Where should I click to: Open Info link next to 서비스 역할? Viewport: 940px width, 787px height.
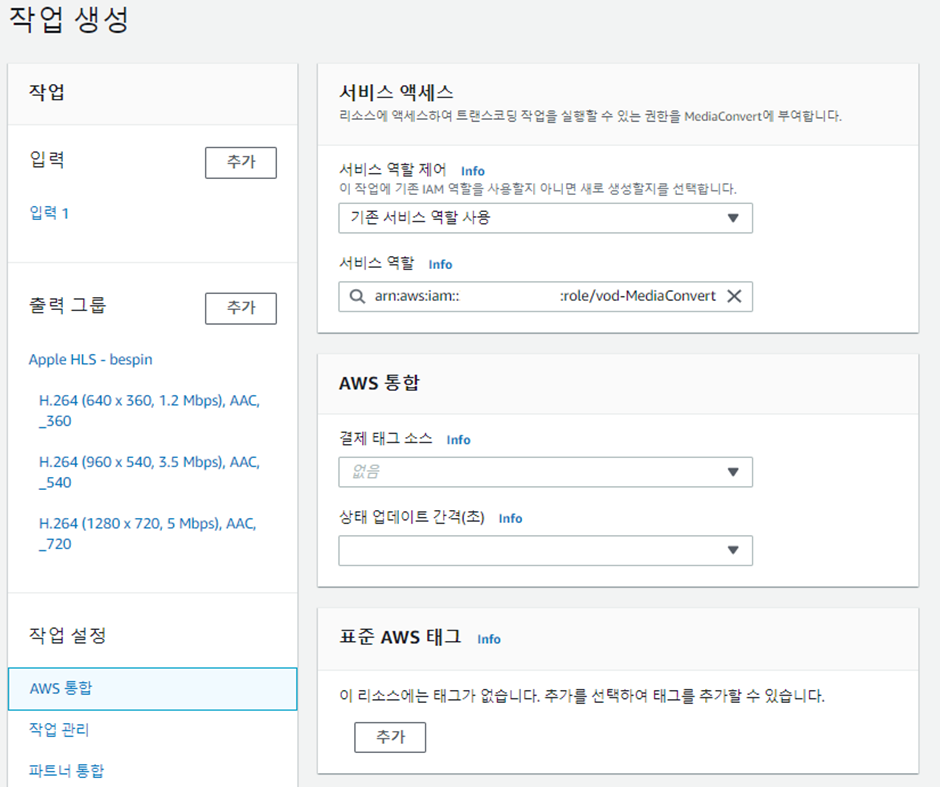coord(440,264)
